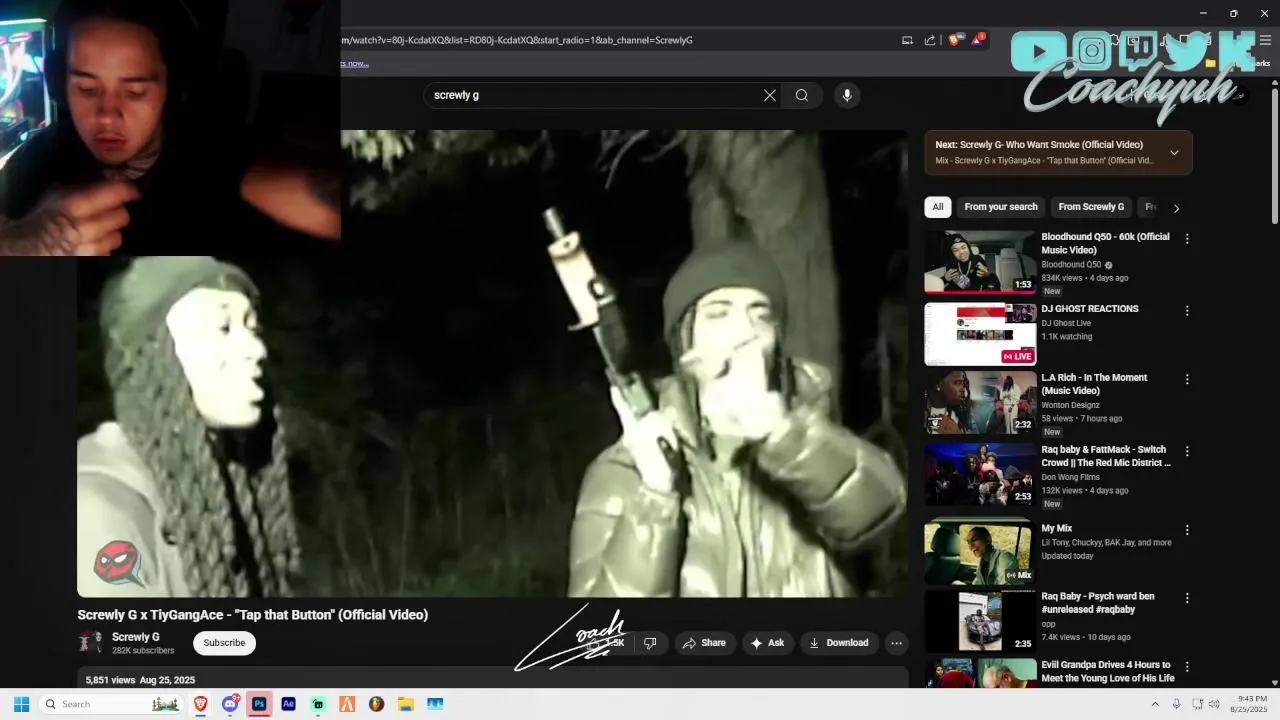The image size is (1280, 720).
Task: Dislike the video with the thumbs-down icon
Action: [650, 643]
